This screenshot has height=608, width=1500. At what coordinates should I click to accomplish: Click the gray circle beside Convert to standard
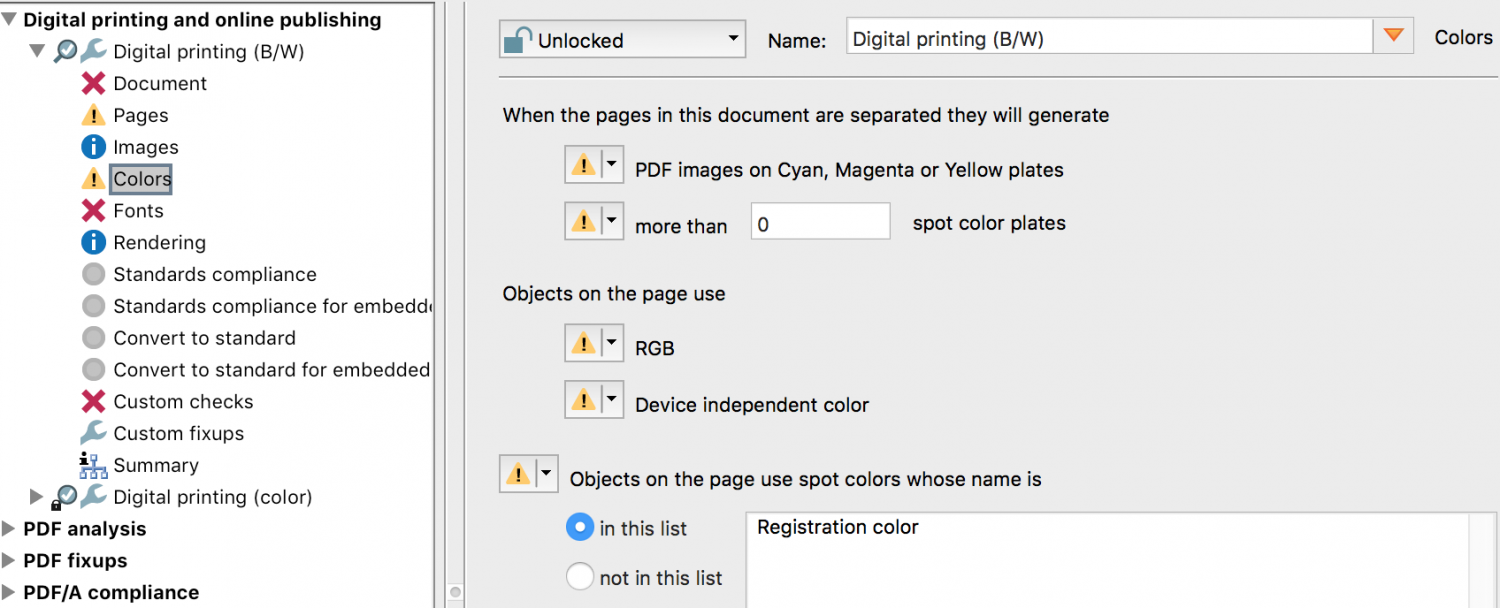(93, 338)
